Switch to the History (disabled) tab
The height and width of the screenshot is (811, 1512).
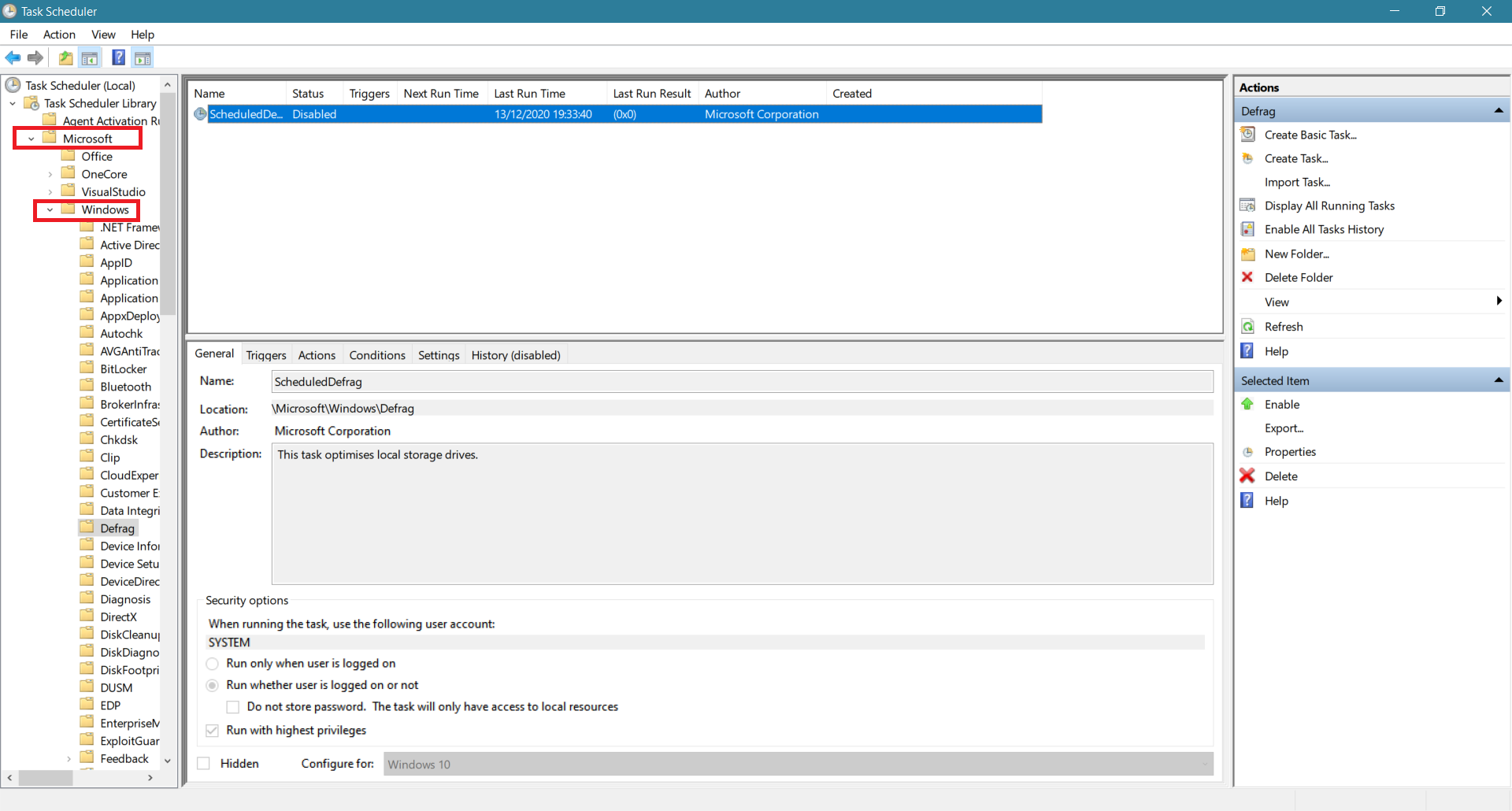pyautogui.click(x=516, y=355)
